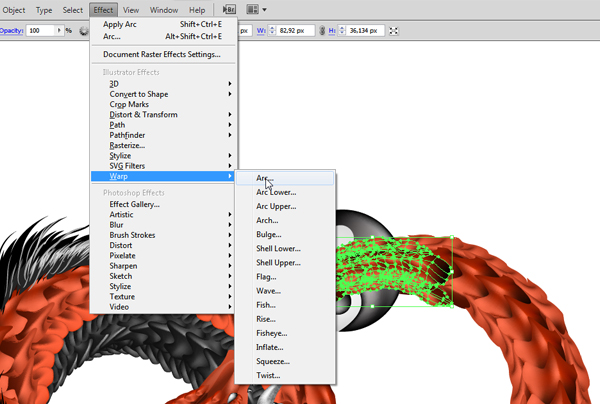Click the Opacity link label

[x=11, y=31]
